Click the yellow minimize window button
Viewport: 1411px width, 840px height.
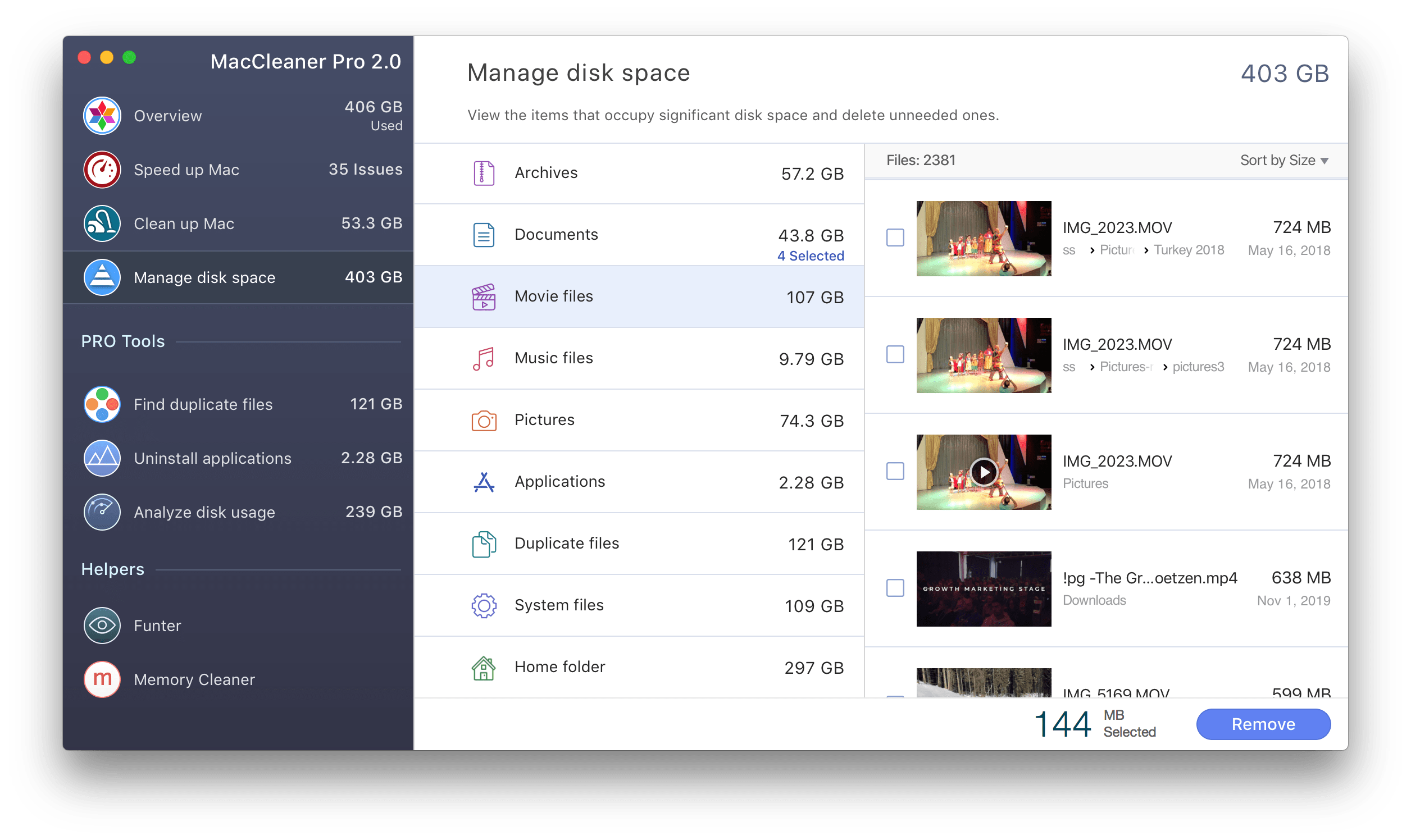[107, 58]
